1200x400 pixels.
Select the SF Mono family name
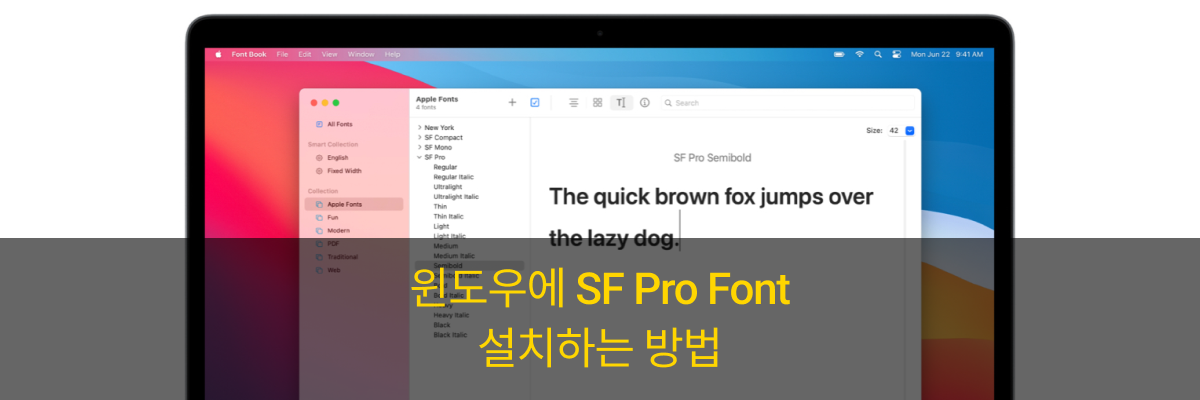coord(438,147)
